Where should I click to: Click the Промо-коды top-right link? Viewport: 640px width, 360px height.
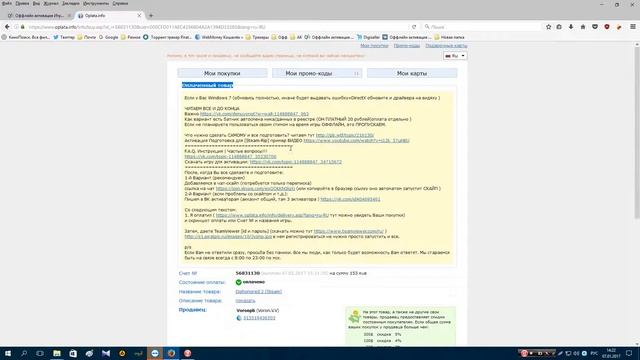pyautogui.click(x=407, y=46)
